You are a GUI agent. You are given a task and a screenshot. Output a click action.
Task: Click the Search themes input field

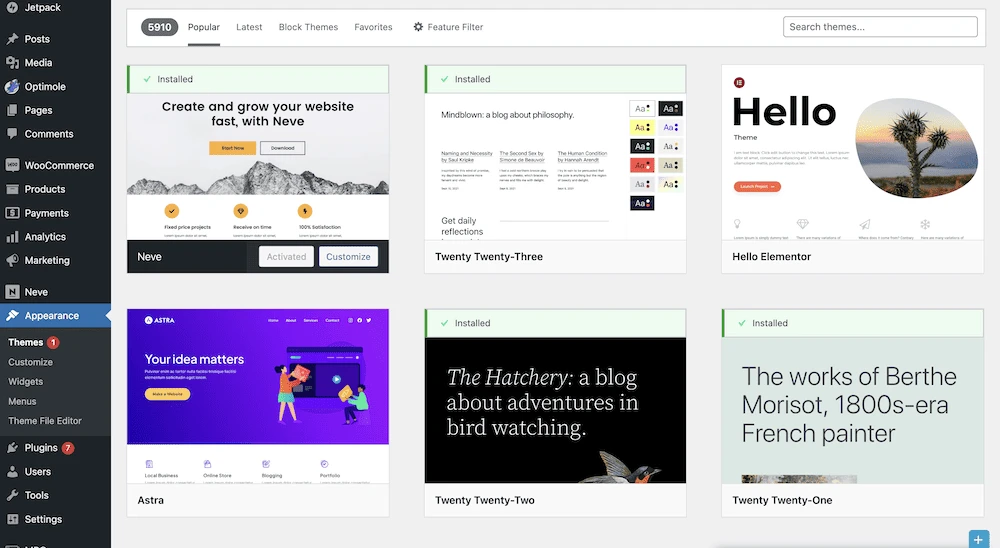pos(880,27)
